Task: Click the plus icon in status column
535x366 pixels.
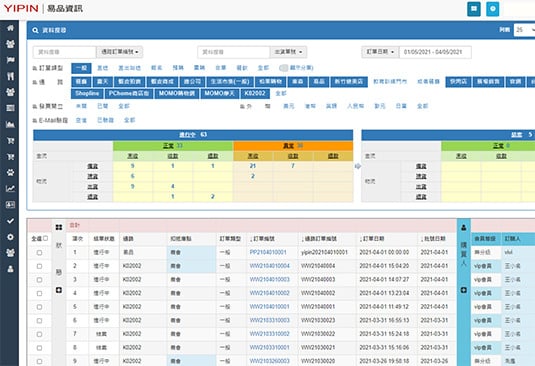Action: (59, 290)
